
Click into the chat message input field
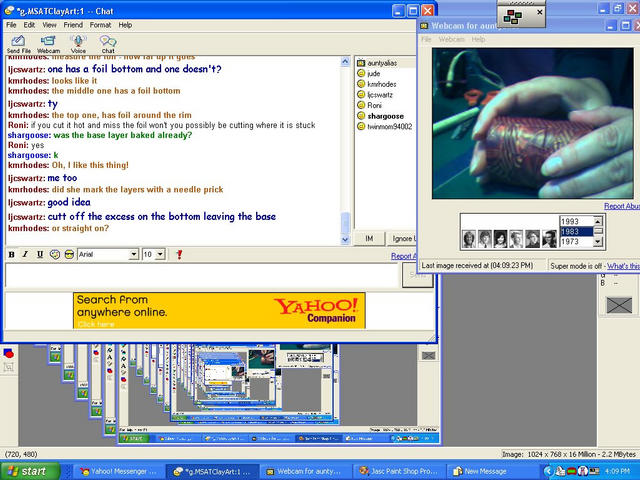coord(202,275)
